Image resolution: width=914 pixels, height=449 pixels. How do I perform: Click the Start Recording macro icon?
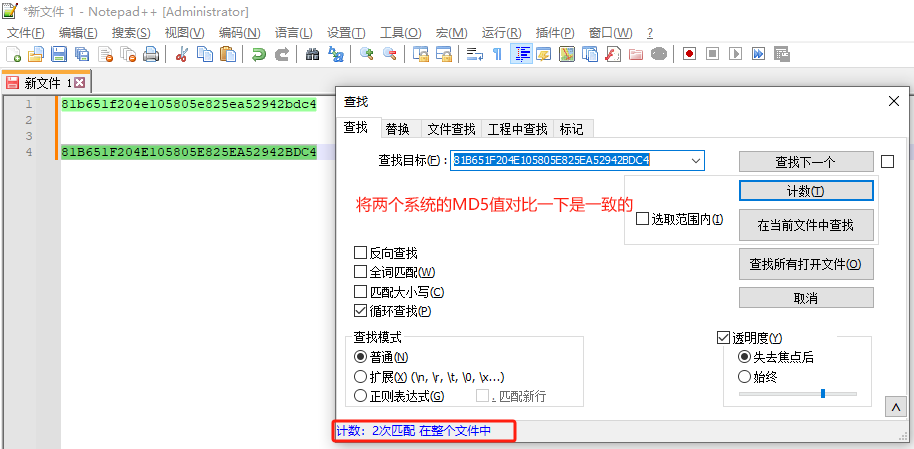(x=690, y=54)
